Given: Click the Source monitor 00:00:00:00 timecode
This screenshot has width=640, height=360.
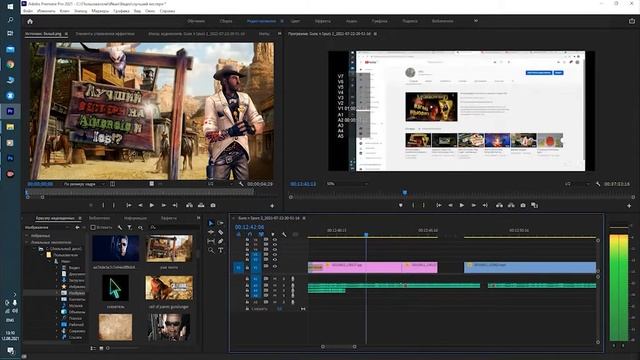Looking at the screenshot, I should (x=40, y=184).
